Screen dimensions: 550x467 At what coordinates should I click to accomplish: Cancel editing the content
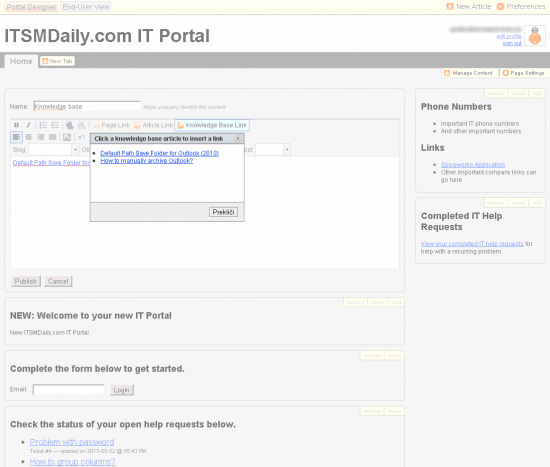[x=58, y=281]
